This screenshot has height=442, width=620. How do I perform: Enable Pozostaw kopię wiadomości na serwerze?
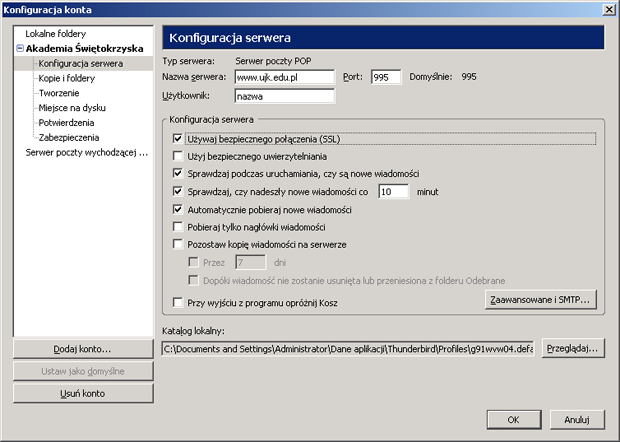point(178,244)
